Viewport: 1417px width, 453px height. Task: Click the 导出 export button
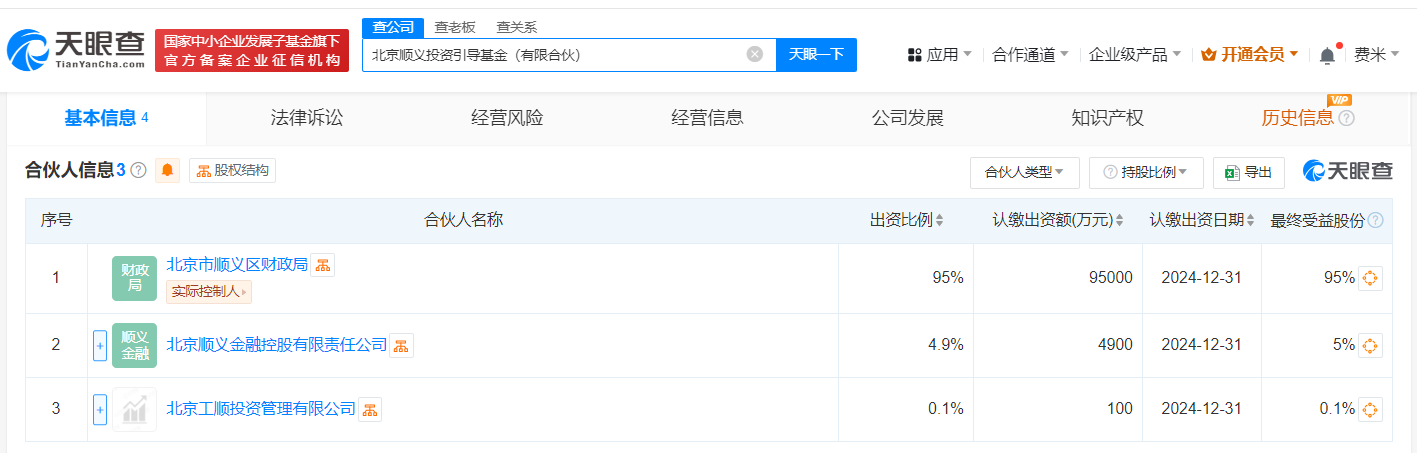[1248, 172]
